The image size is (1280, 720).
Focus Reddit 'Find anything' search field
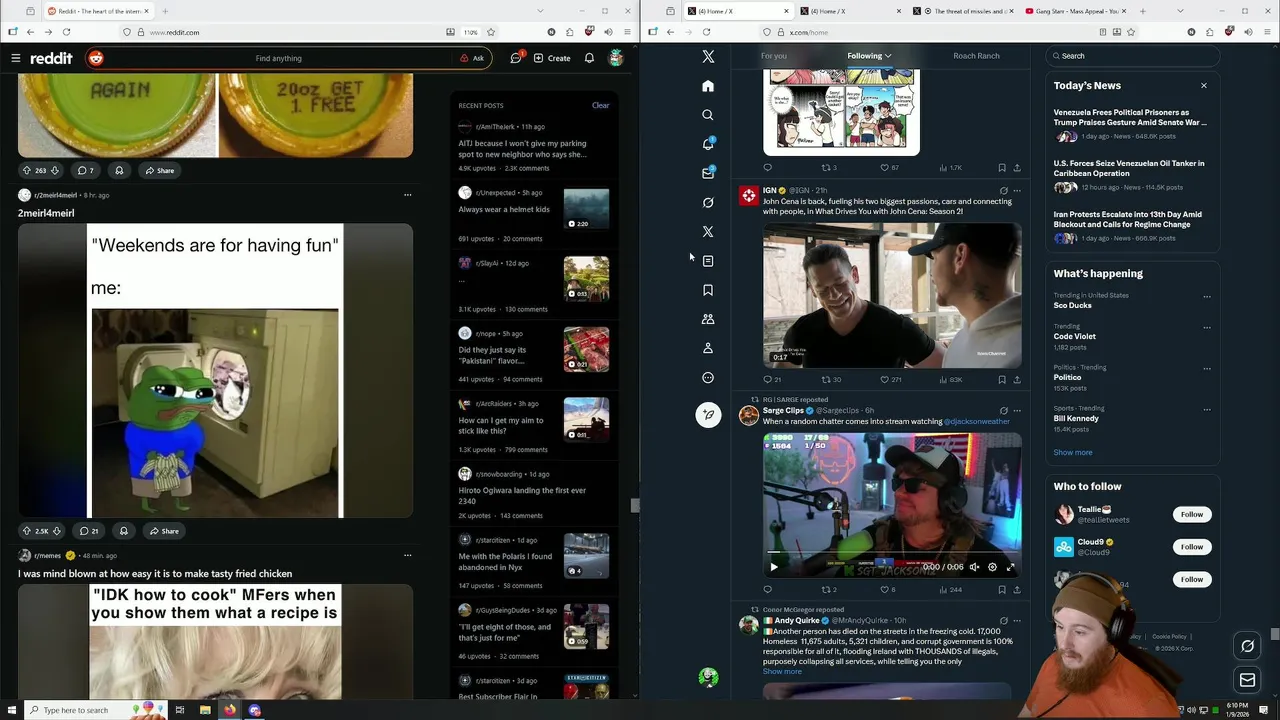click(278, 58)
